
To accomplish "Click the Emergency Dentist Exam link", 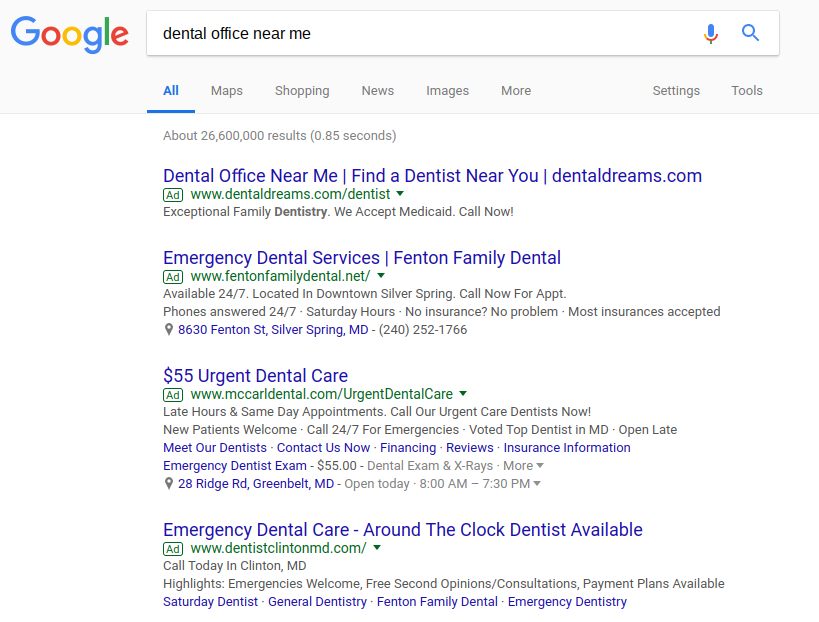I will coord(235,466).
